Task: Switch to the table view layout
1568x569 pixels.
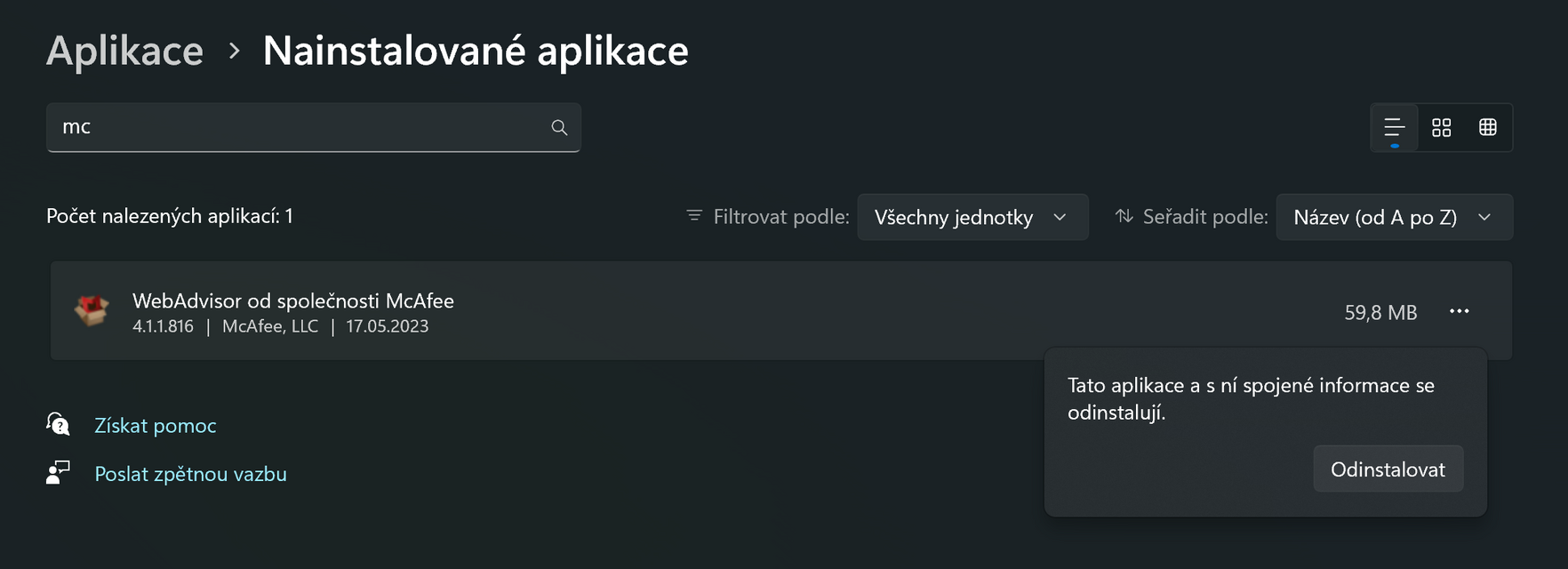Action: pyautogui.click(x=1487, y=128)
